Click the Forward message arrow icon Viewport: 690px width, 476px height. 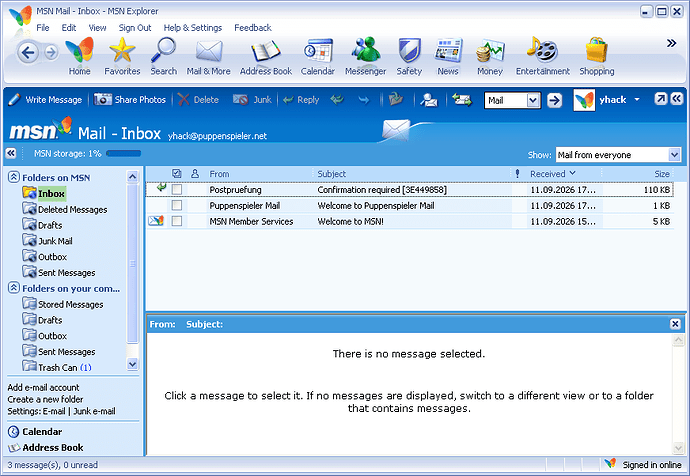[x=363, y=100]
